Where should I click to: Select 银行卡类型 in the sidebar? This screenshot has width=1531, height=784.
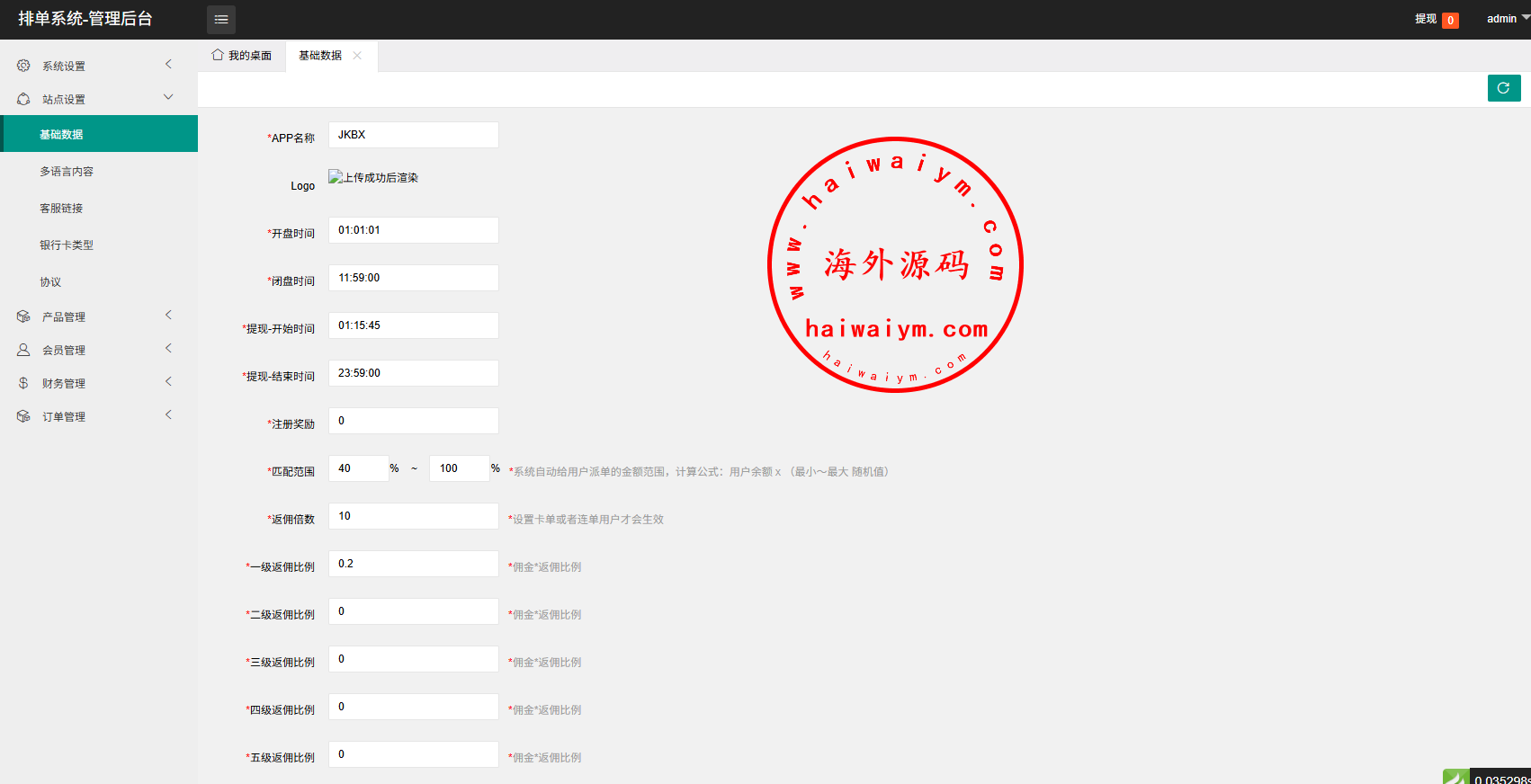point(67,245)
